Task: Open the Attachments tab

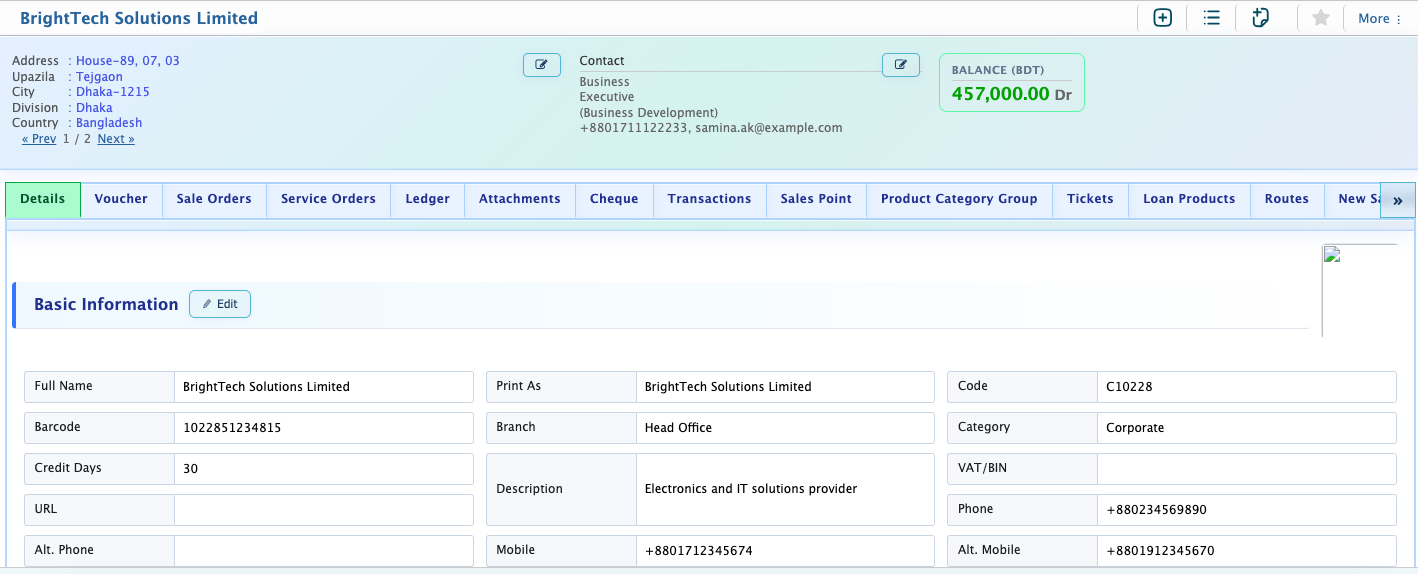Action: [520, 200]
